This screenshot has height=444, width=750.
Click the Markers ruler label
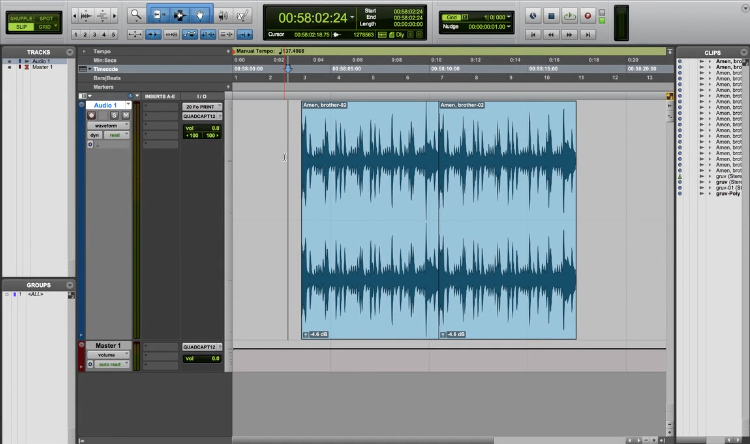pos(103,87)
